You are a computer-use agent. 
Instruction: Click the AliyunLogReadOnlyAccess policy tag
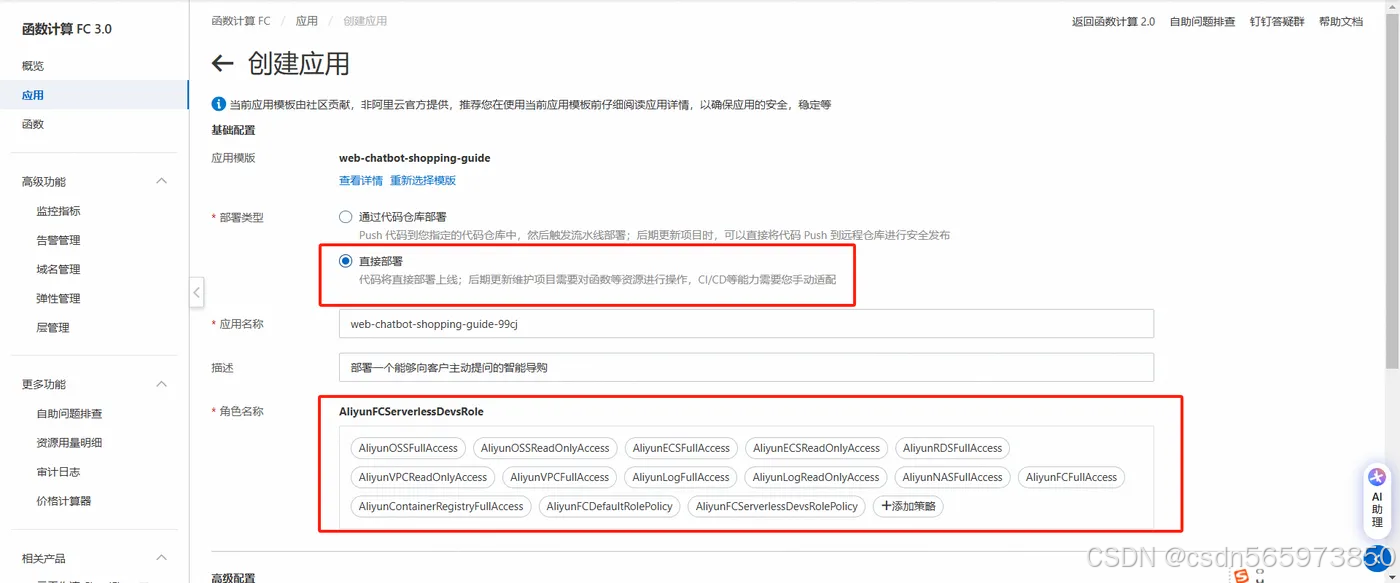816,477
